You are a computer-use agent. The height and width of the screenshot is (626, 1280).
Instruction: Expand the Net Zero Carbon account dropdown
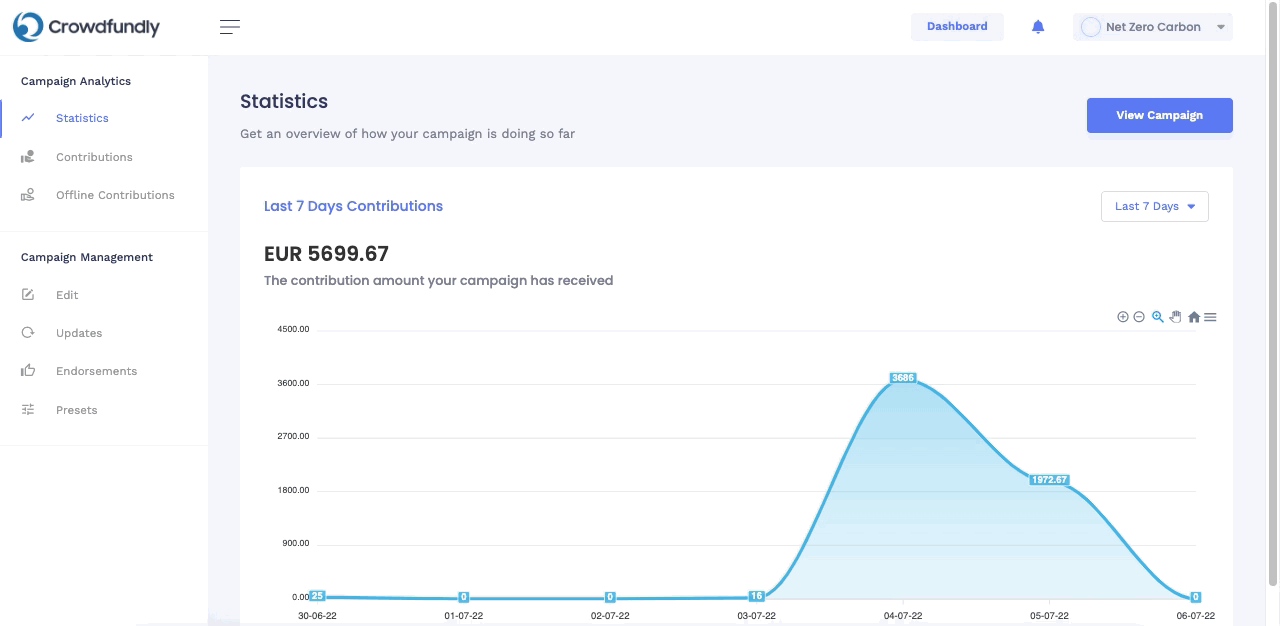tap(1153, 27)
